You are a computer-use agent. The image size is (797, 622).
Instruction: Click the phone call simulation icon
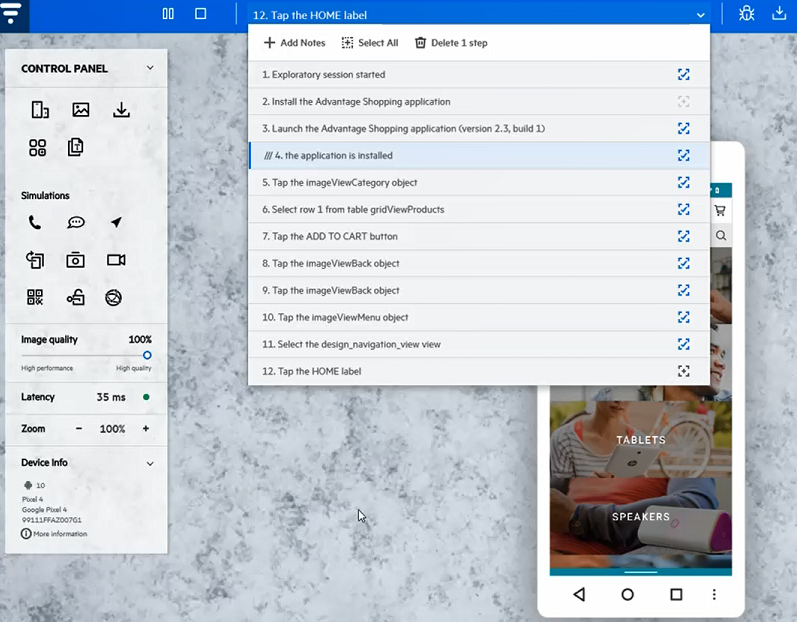36,223
